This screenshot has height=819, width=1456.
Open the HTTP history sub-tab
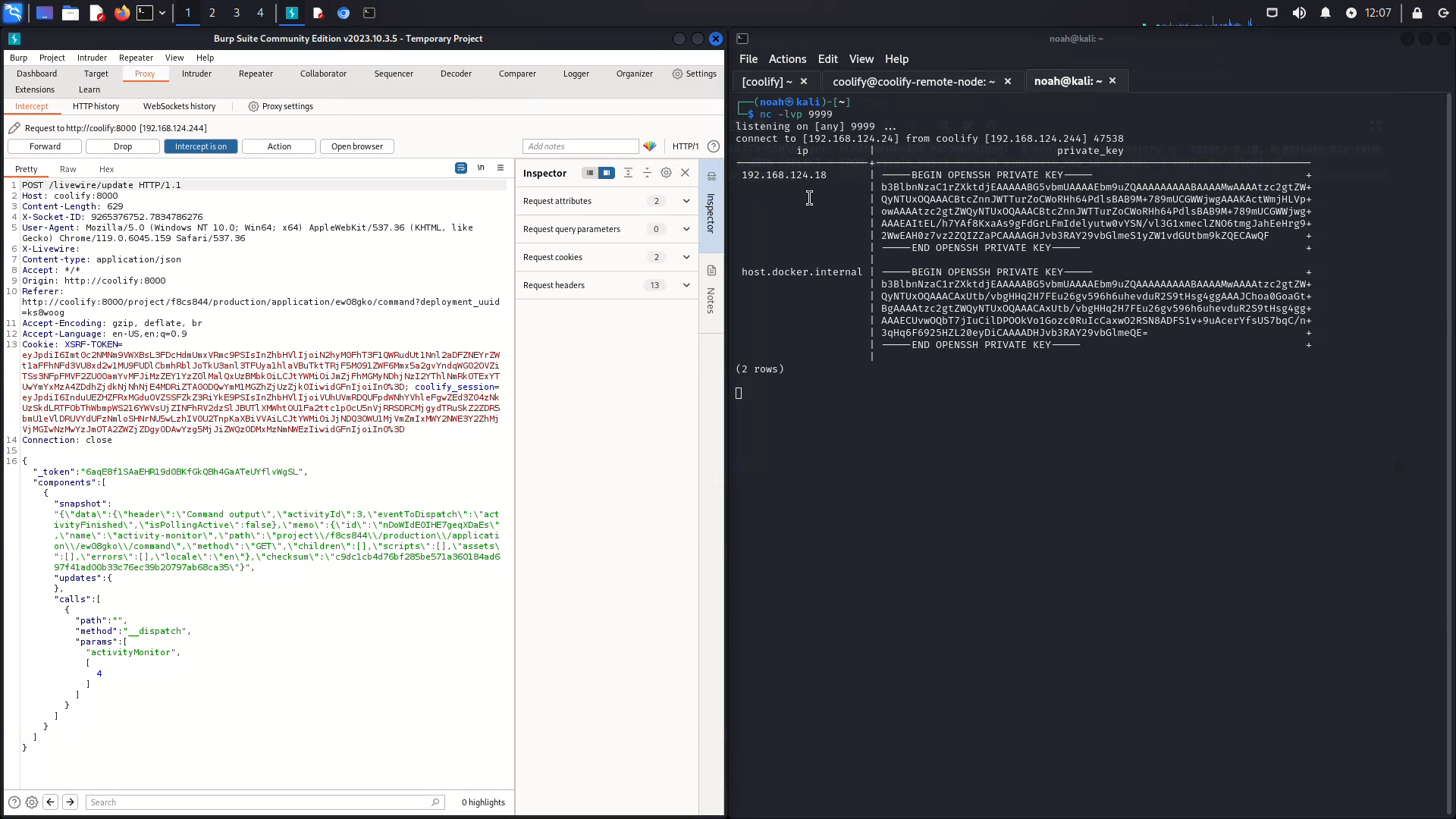(x=96, y=106)
